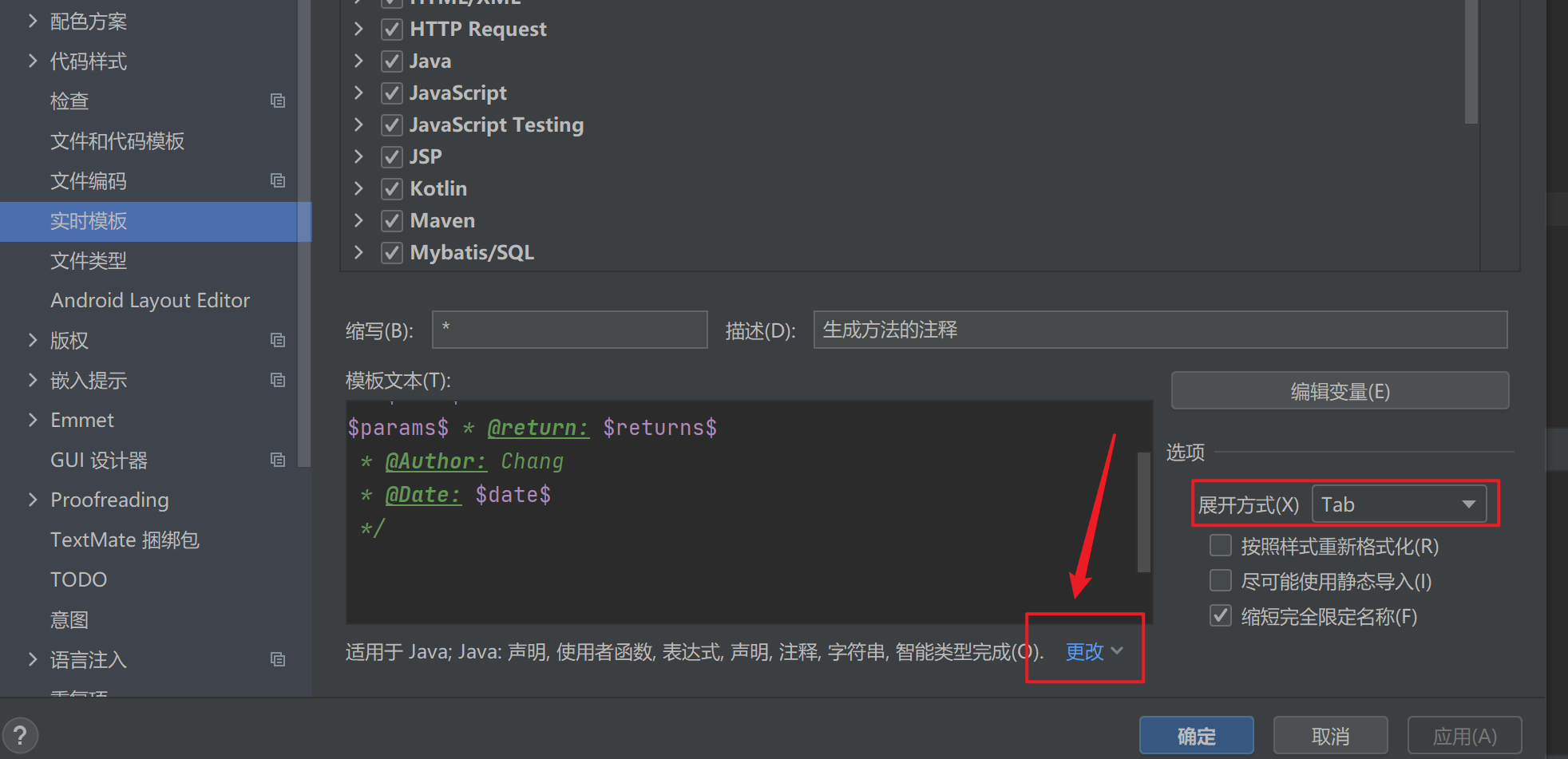This screenshot has height=759, width=1568.
Task: Expand the Emmet settings node
Action: click(x=33, y=420)
